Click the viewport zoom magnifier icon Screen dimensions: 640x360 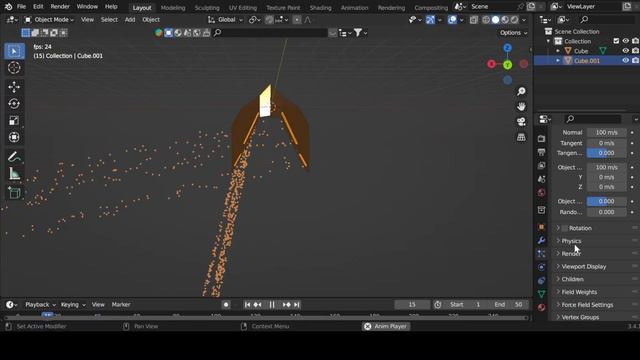(521, 91)
